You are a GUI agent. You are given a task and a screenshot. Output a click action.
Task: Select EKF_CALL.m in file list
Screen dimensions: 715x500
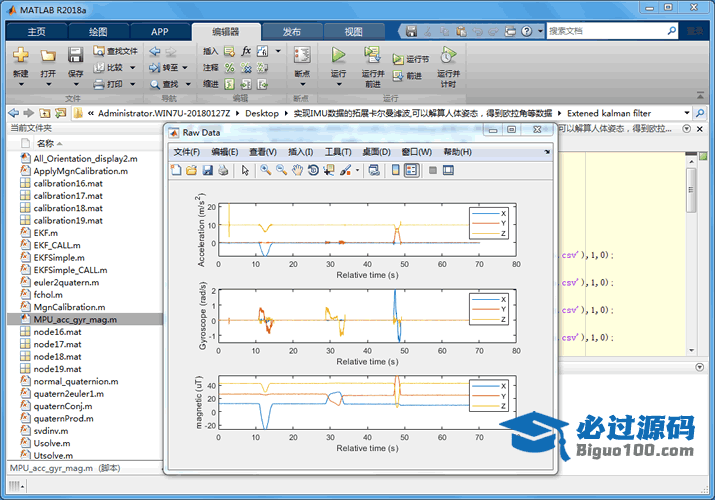(x=57, y=244)
